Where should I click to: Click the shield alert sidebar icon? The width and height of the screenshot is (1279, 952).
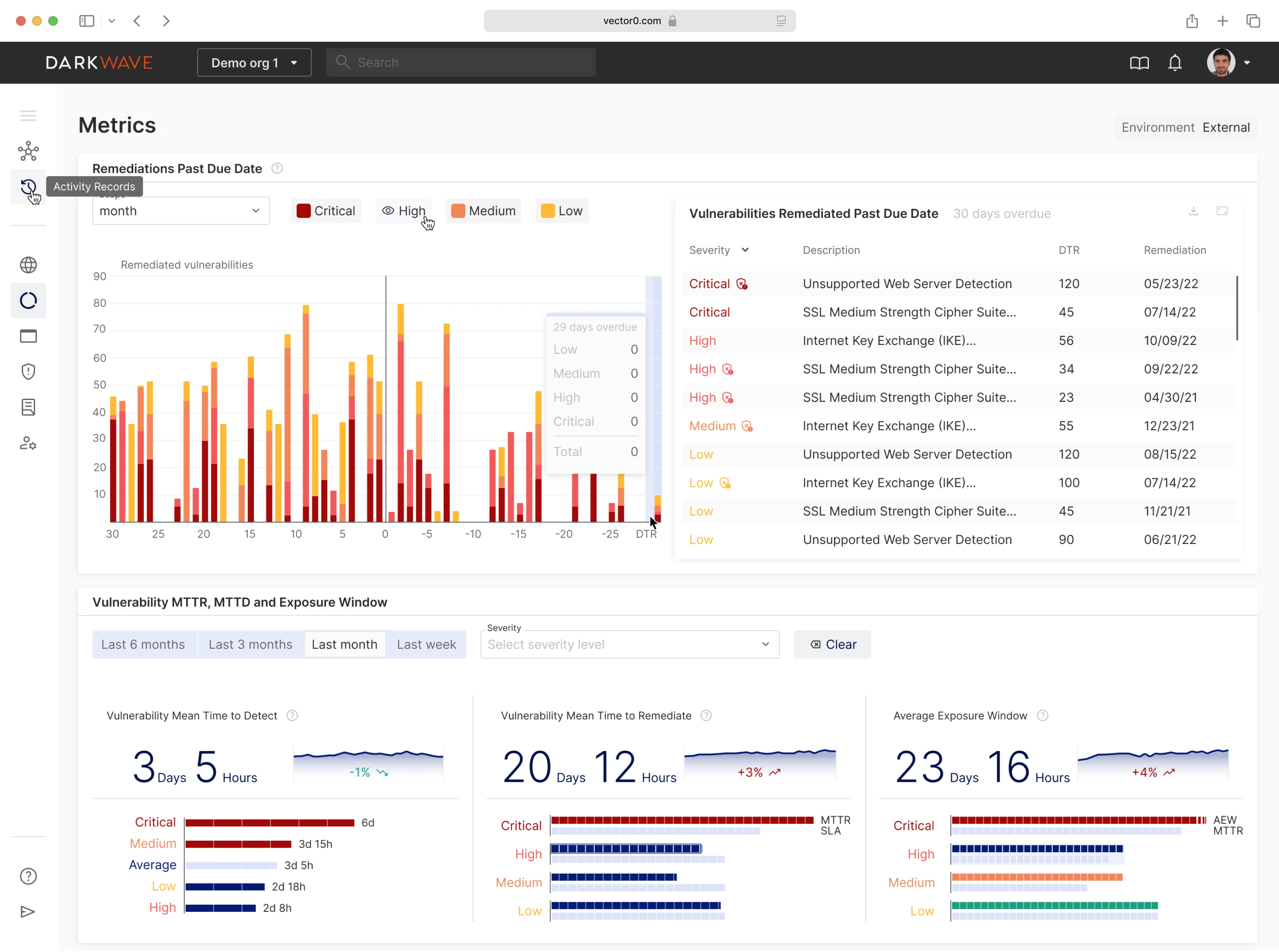coord(28,372)
